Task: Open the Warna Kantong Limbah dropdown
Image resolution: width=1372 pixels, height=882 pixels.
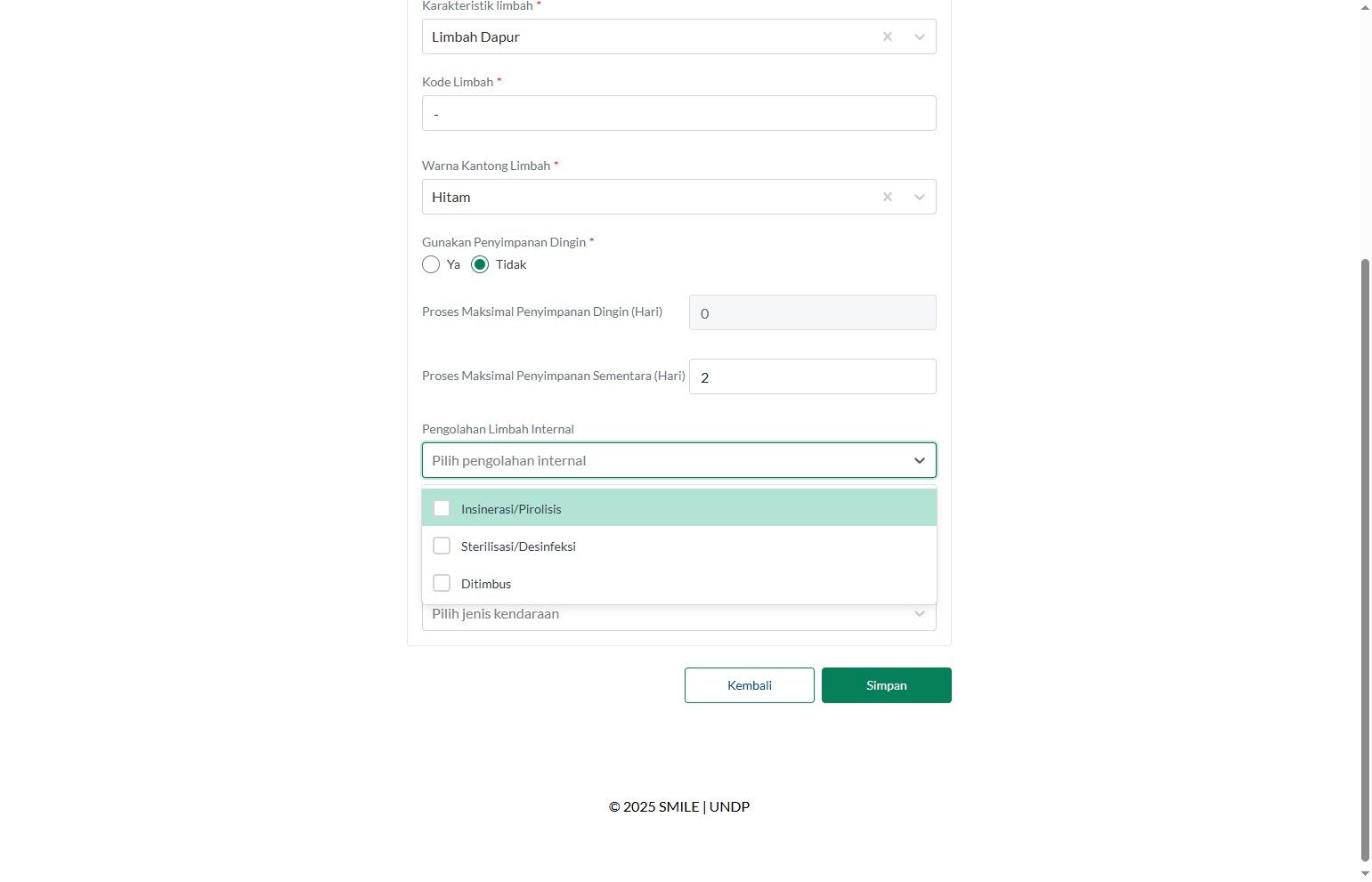Action: (919, 197)
